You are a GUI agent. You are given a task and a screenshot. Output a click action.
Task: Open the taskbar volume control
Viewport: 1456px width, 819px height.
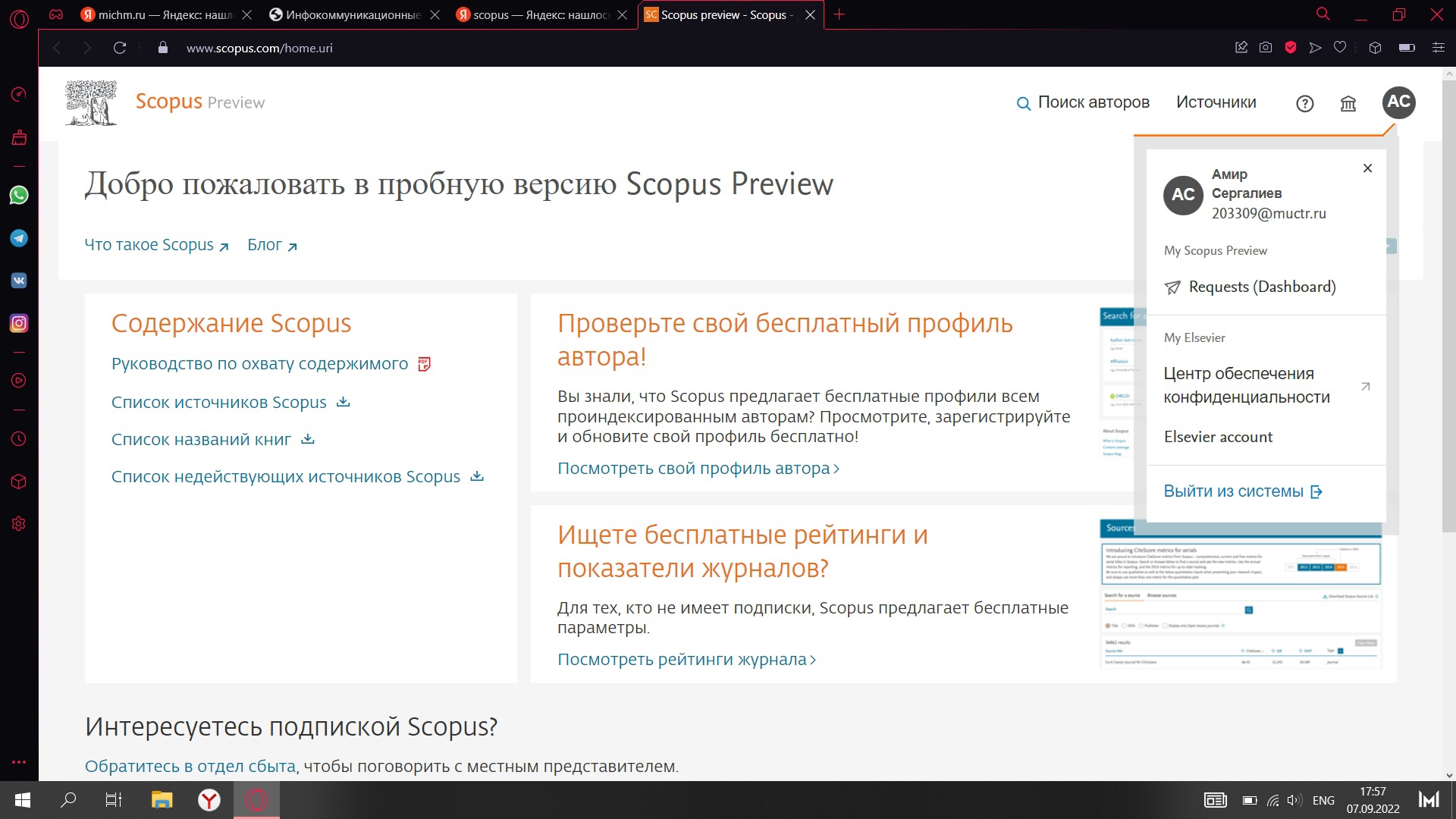click(x=1294, y=801)
